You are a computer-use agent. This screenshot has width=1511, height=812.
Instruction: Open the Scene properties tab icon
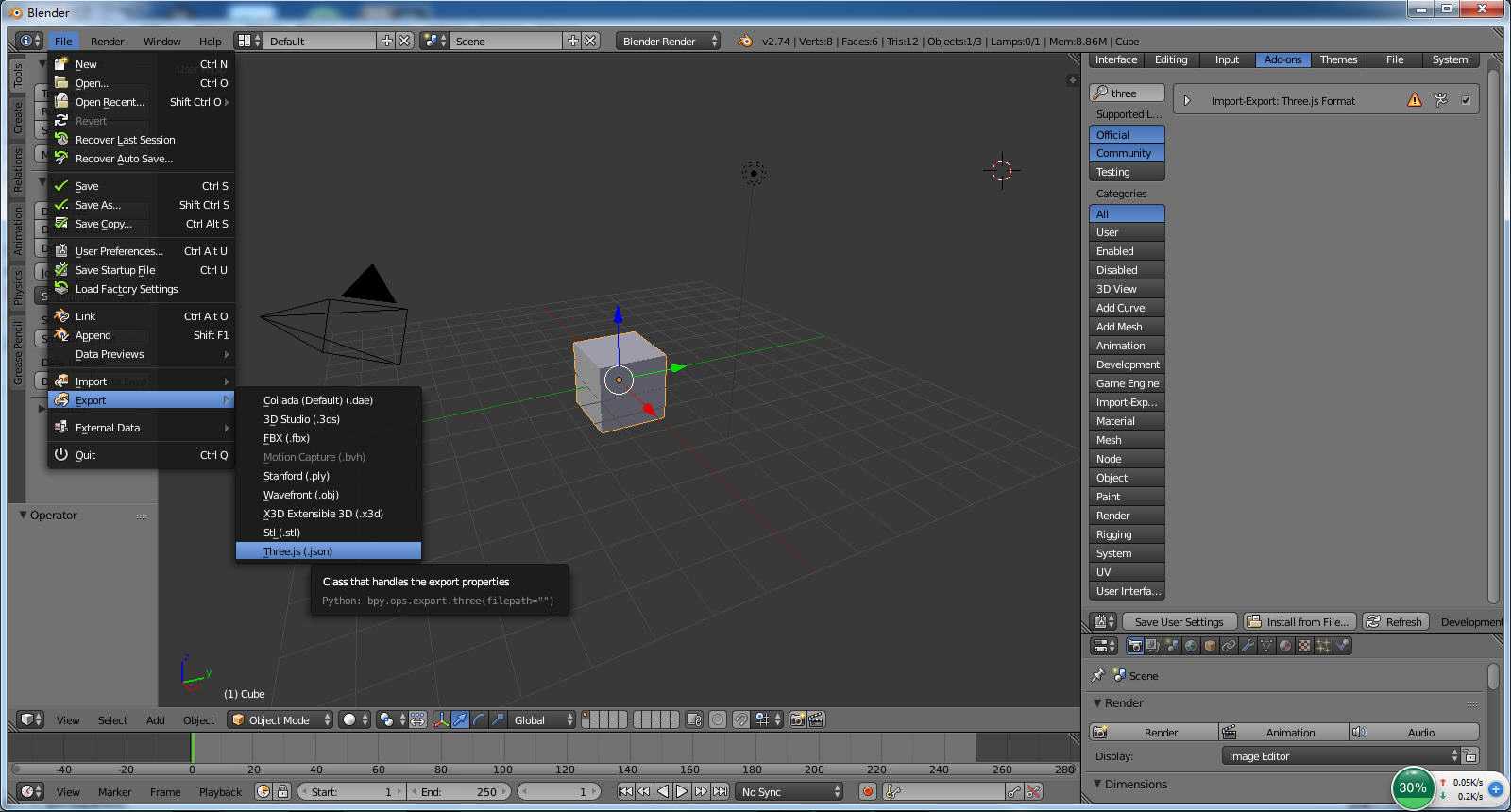[1172, 646]
